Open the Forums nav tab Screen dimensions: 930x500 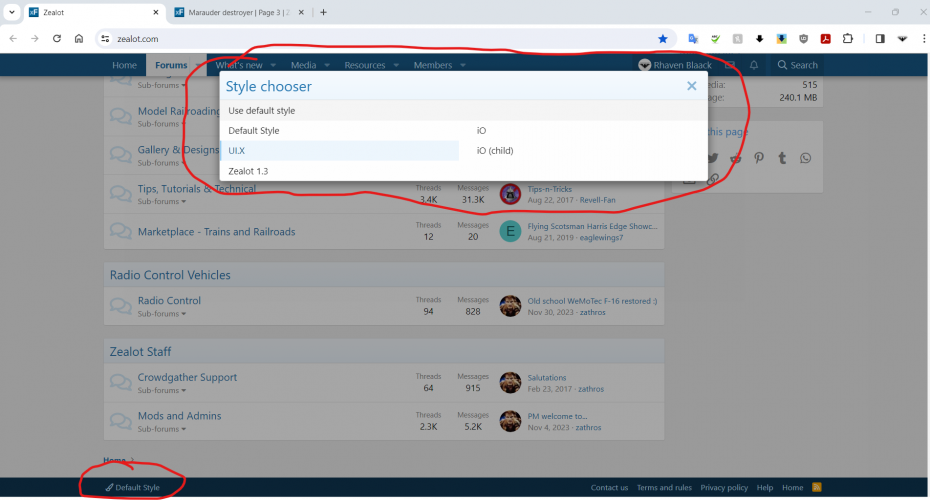(171, 65)
